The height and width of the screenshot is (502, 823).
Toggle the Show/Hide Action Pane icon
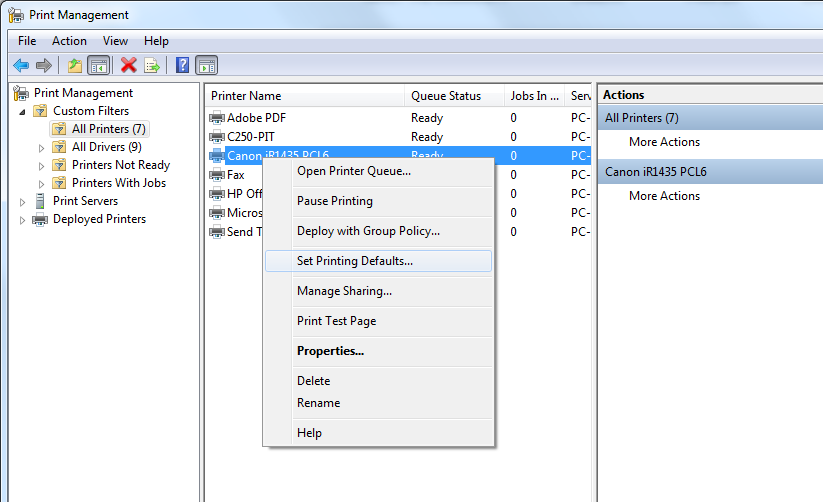[207, 65]
